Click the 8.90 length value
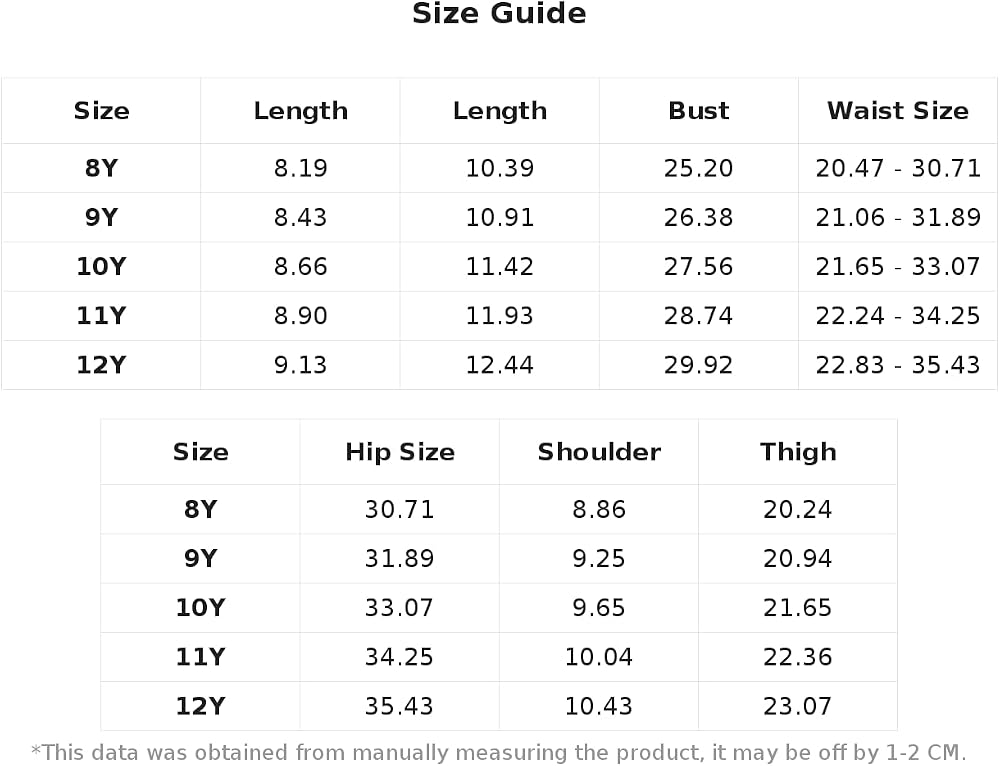 (x=300, y=315)
